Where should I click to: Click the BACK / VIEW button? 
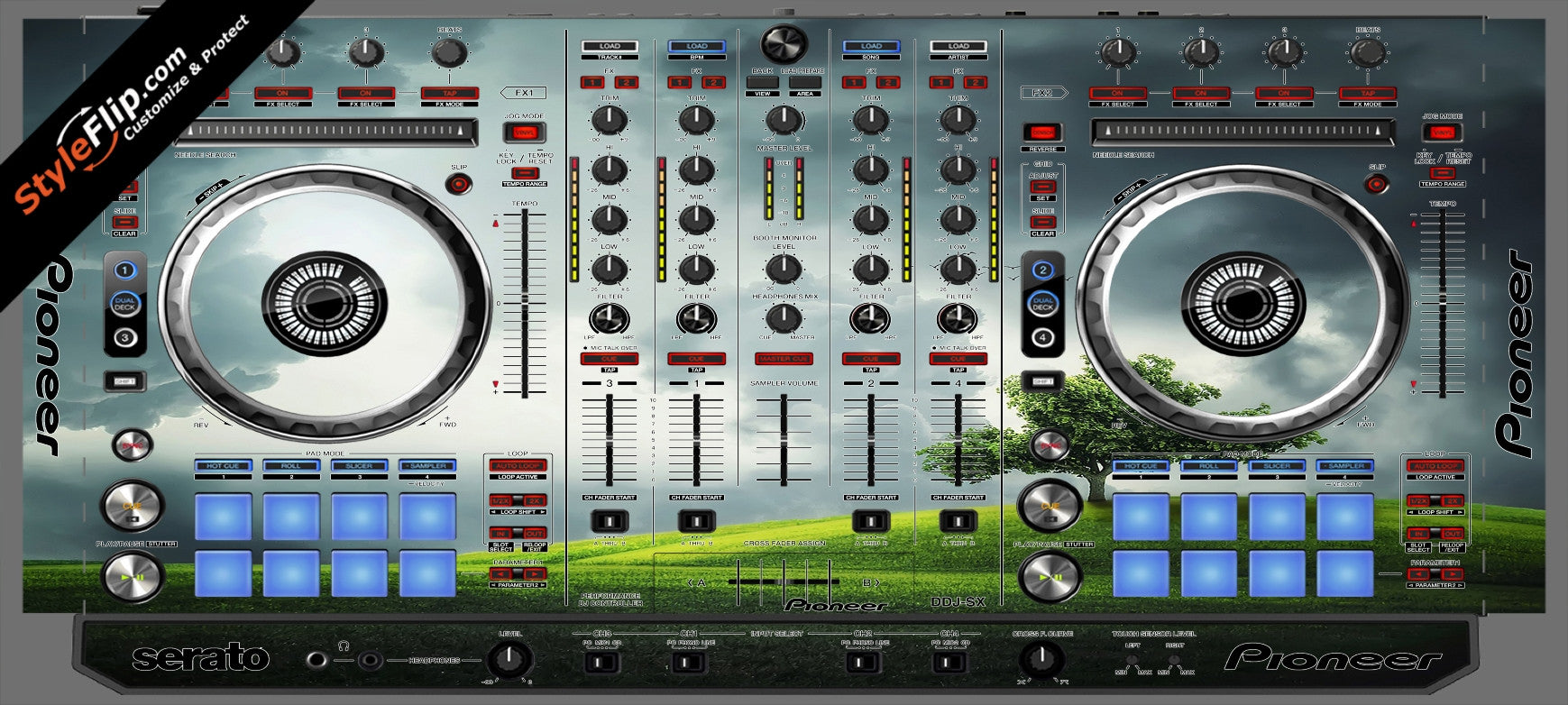pyautogui.click(x=763, y=82)
